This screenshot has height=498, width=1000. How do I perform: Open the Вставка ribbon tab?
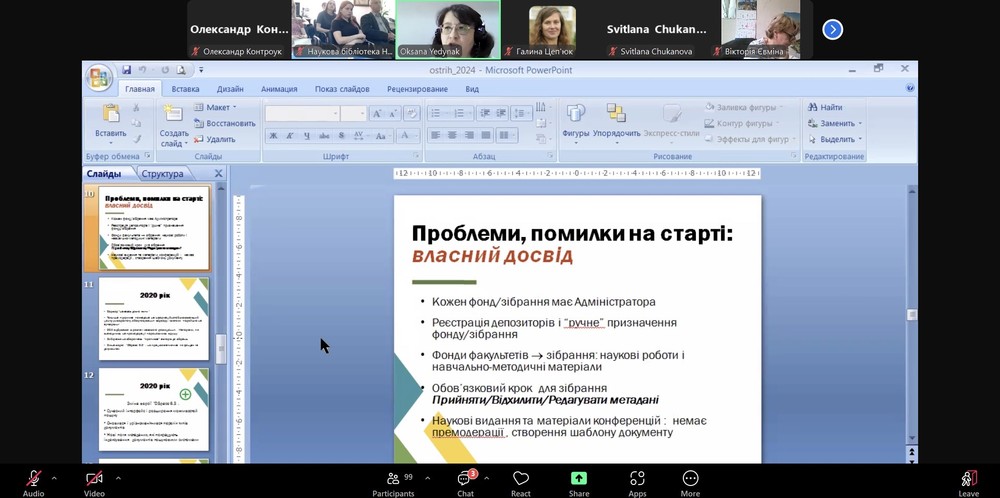(185, 89)
